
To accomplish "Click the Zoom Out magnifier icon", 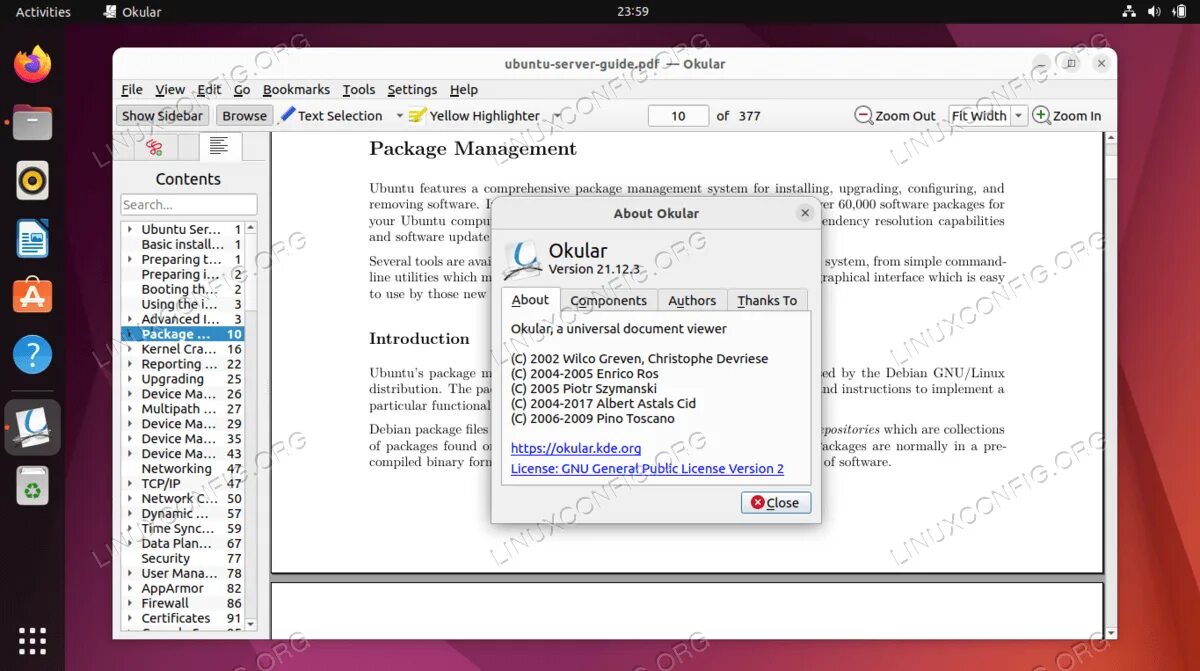I will click(x=863, y=115).
